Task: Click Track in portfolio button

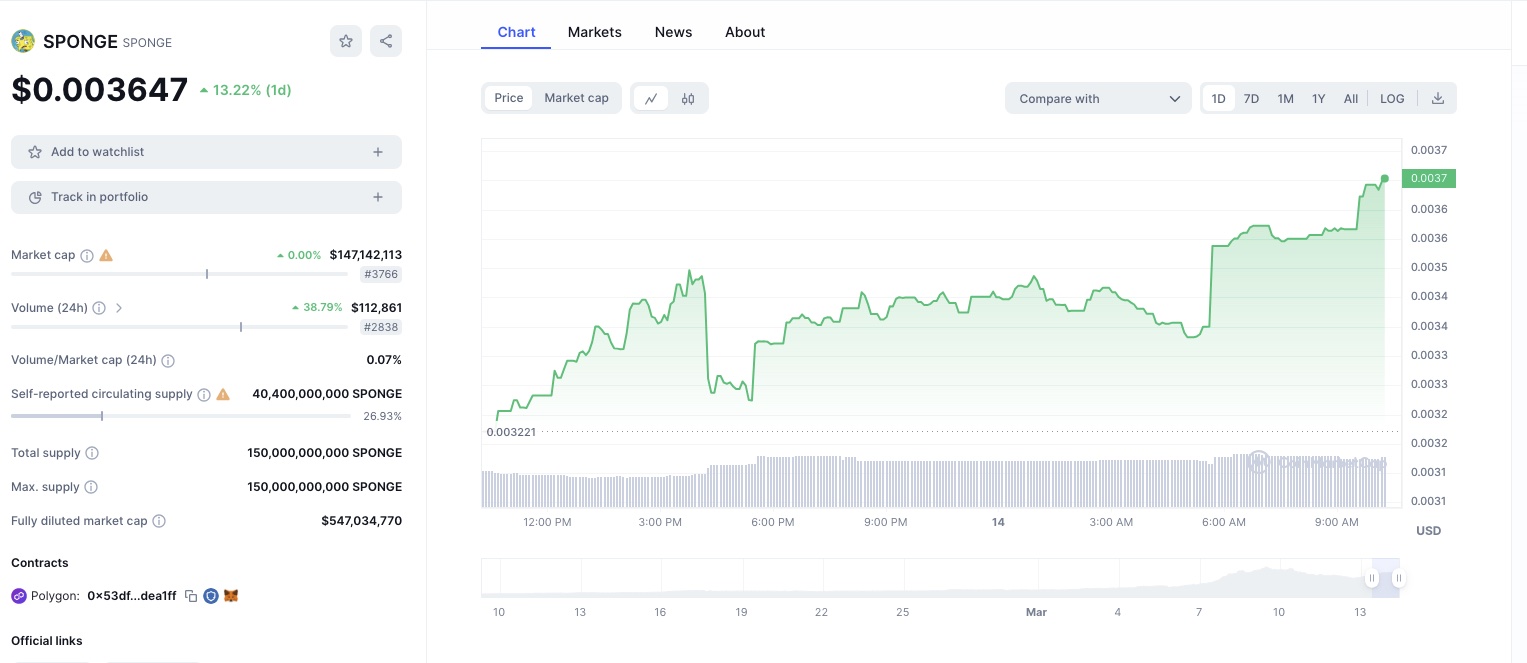Action: pyautogui.click(x=206, y=197)
